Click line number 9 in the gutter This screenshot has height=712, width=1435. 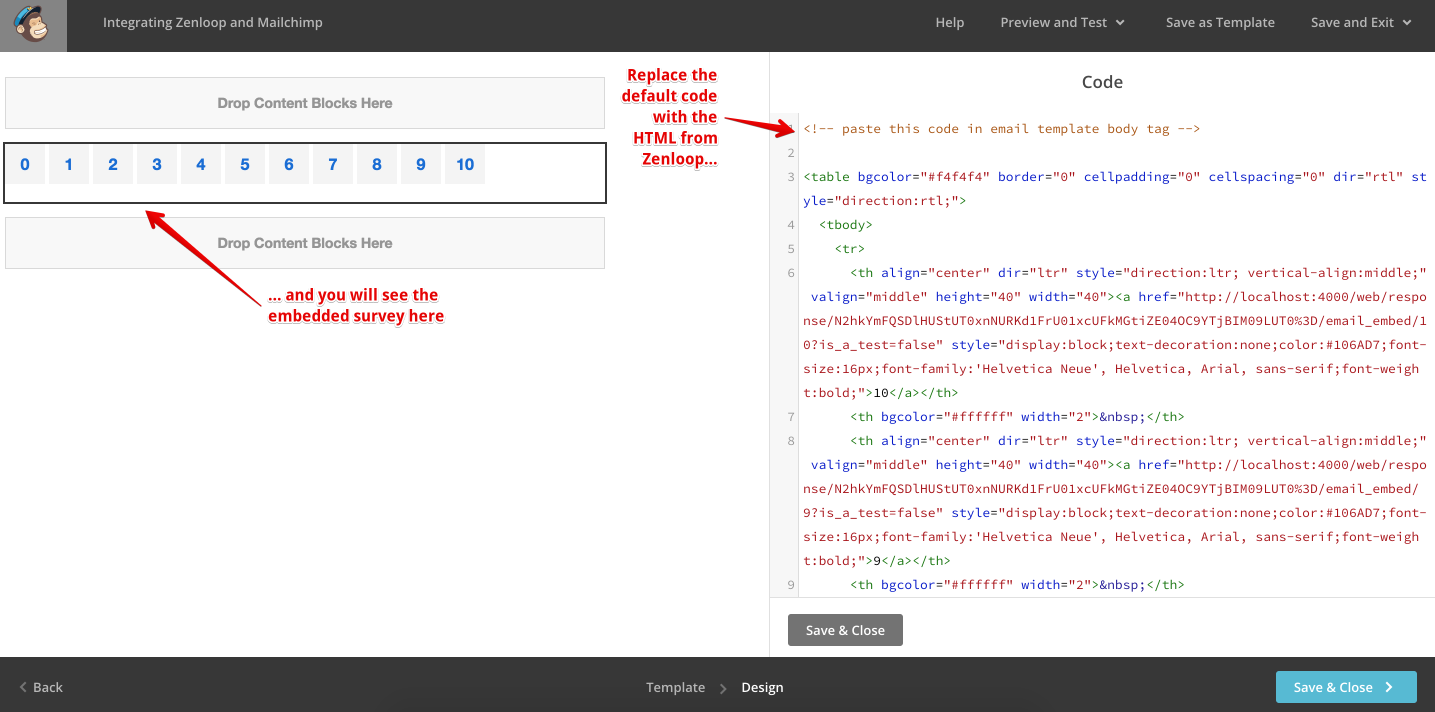click(x=791, y=585)
